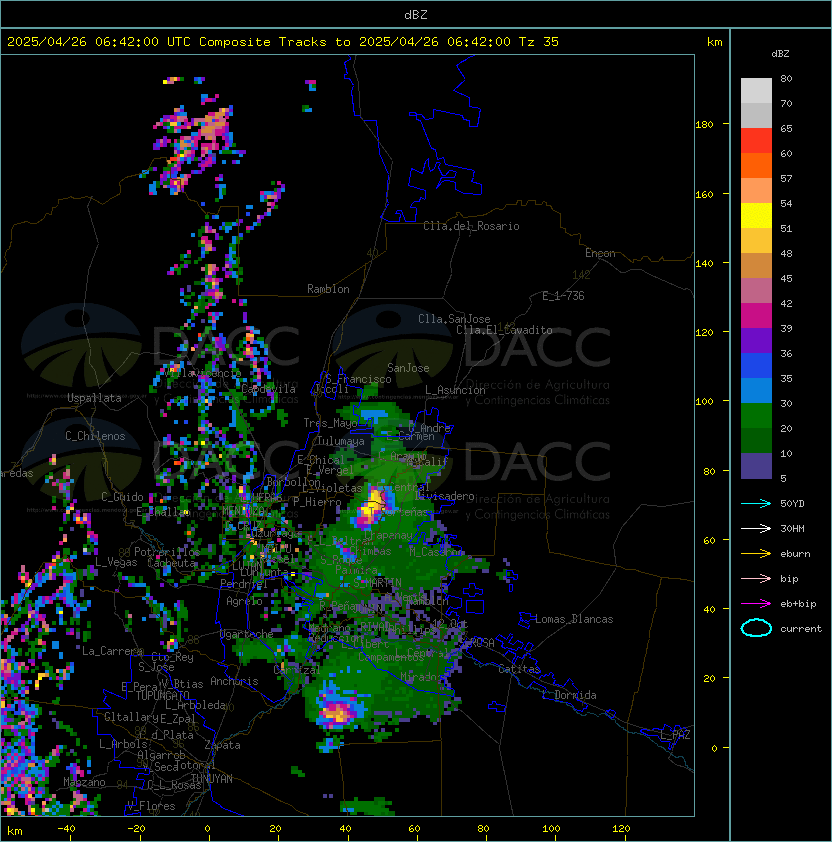832x842 pixels.
Task: Click the yellow eburn arrow icon
Action: [x=756, y=554]
